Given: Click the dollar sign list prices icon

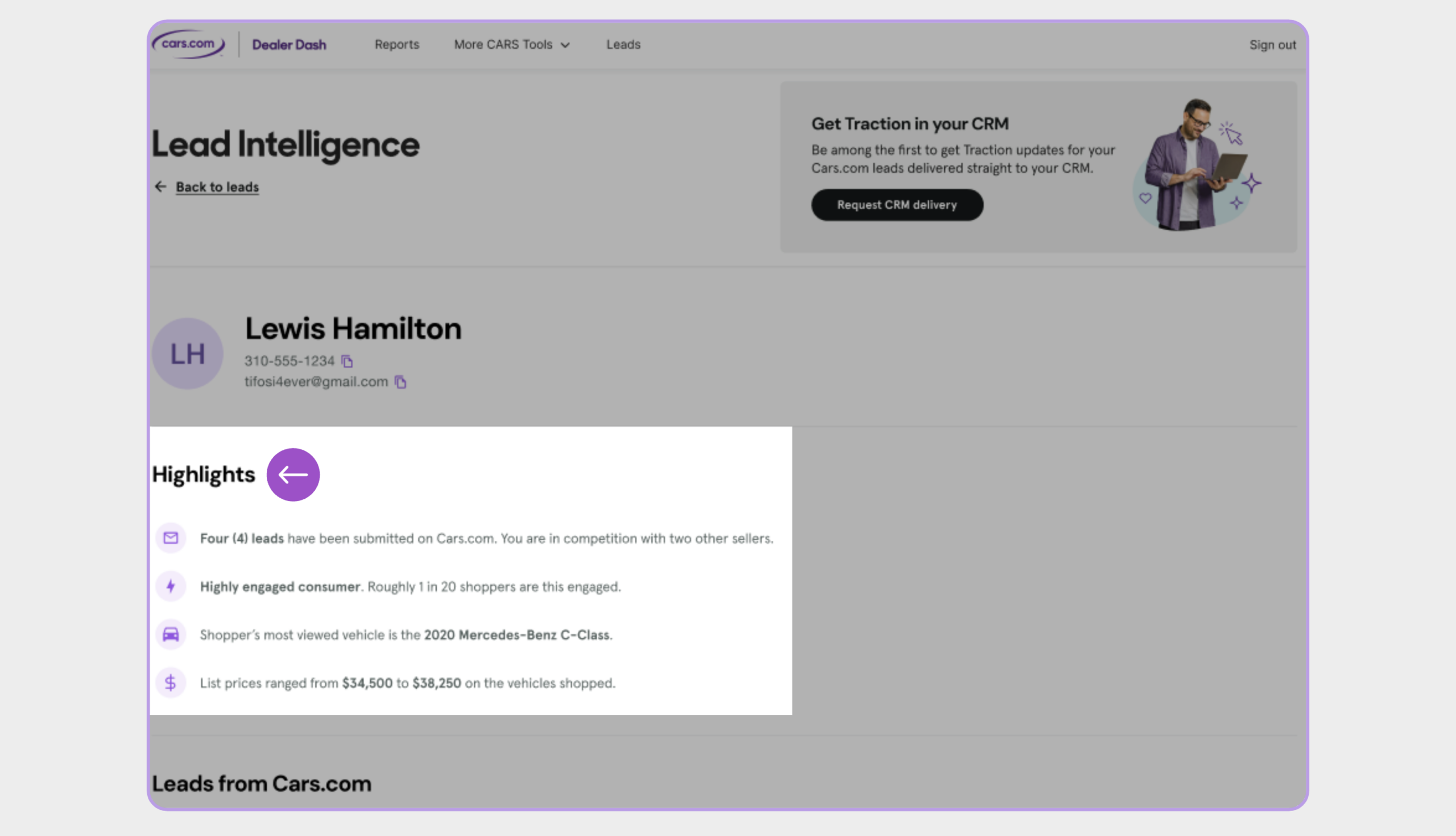Looking at the screenshot, I should point(171,682).
